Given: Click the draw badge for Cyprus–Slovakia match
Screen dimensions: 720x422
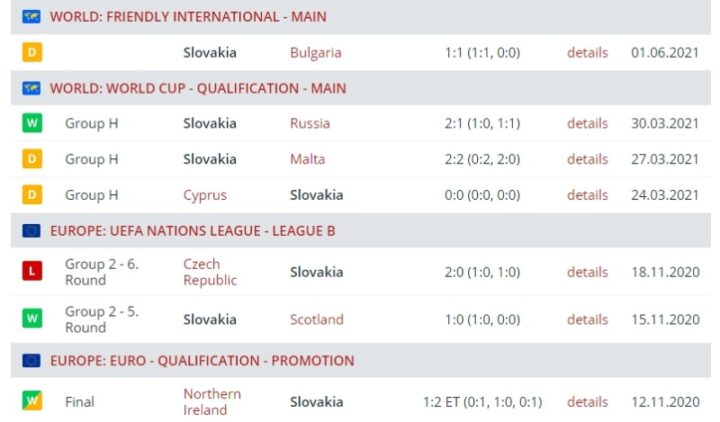Looking at the screenshot, I should tap(32, 195).
